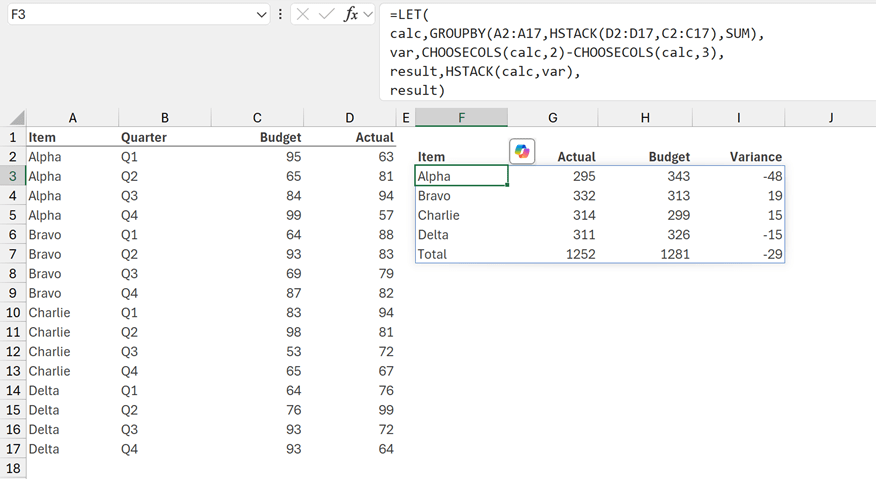Select row 1 header
Image resolution: width=876 pixels, height=479 pixels.
click(13, 137)
